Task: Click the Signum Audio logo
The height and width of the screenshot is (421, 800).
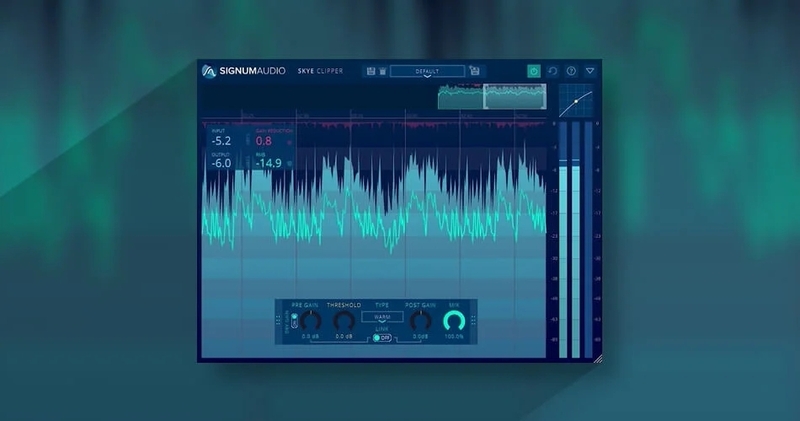Action: tap(243, 71)
